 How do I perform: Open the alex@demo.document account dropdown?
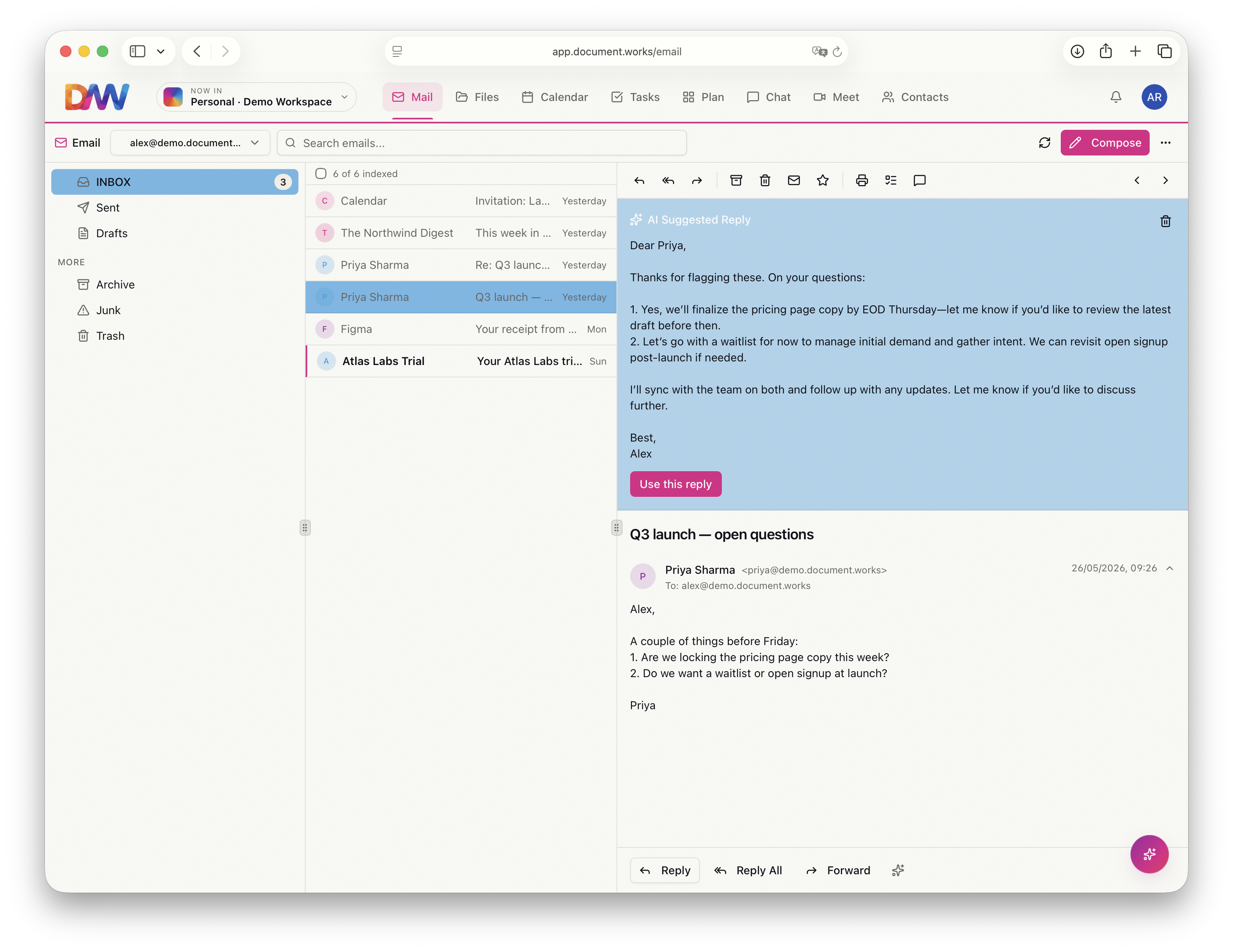click(190, 143)
